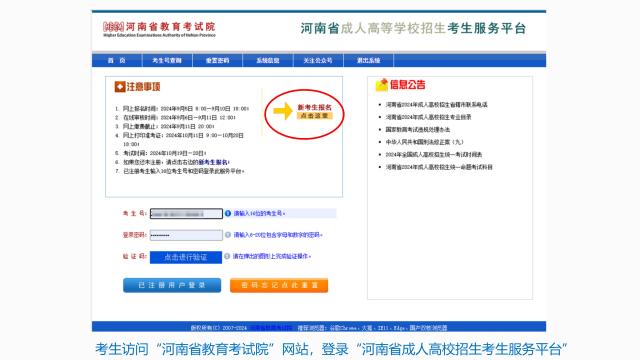Screen dimensions: 640x360
Task: Open the 考生号查询 navigation tab
Action: pyautogui.click(x=167, y=60)
